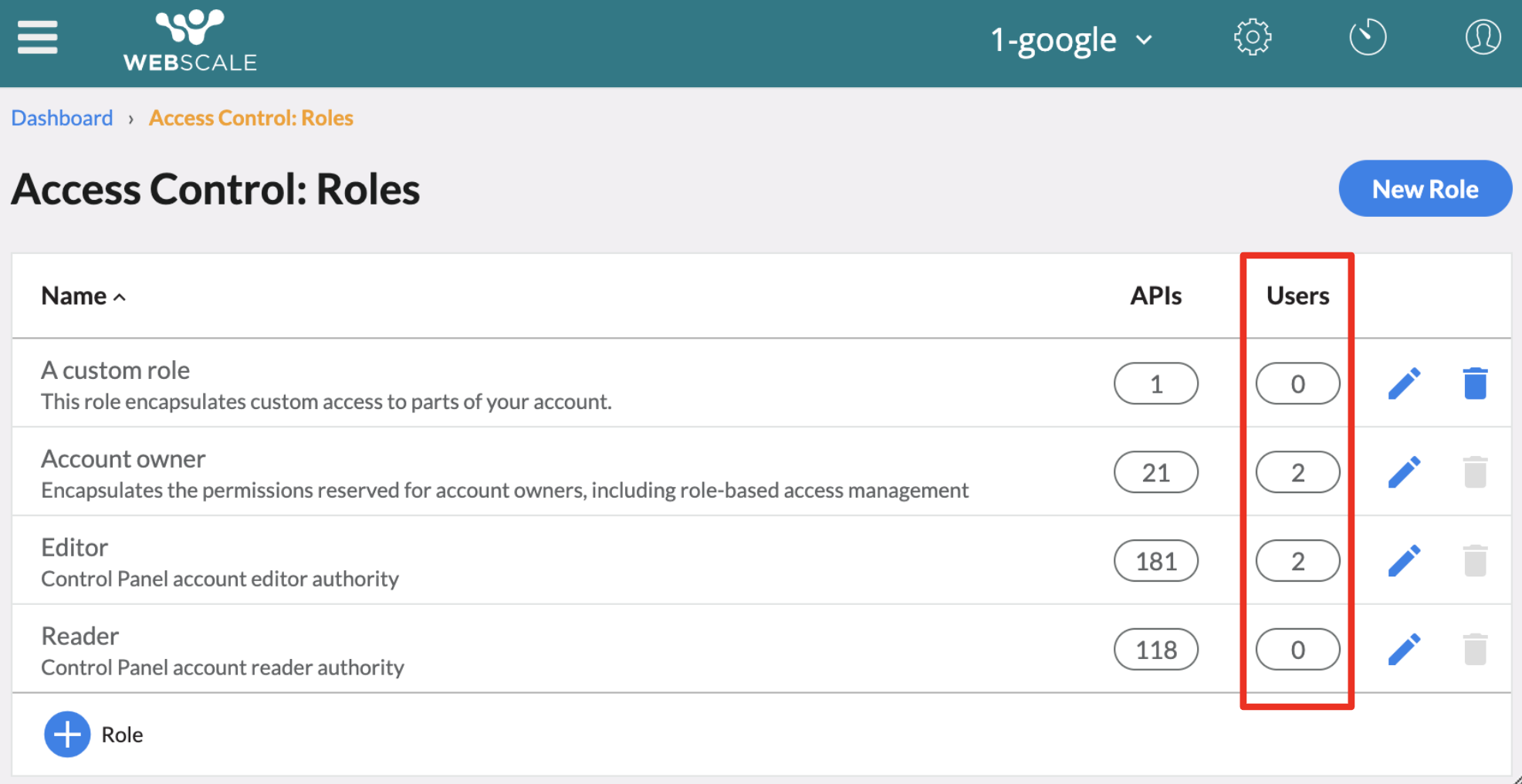Image resolution: width=1522 pixels, height=784 pixels.
Task: Edit the A custom role entry
Action: 1404,384
